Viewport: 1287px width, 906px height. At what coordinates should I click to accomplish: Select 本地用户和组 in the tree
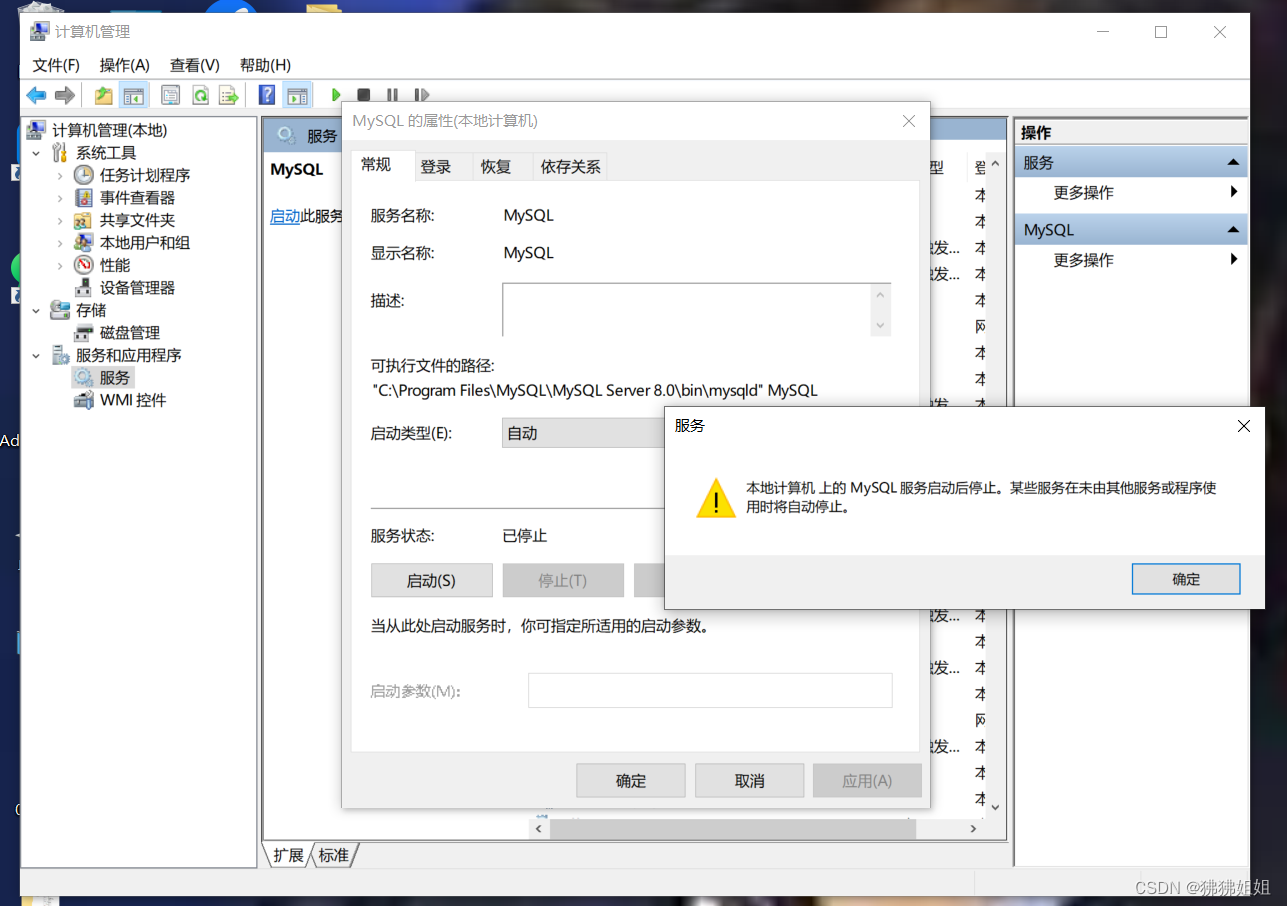tap(145, 243)
